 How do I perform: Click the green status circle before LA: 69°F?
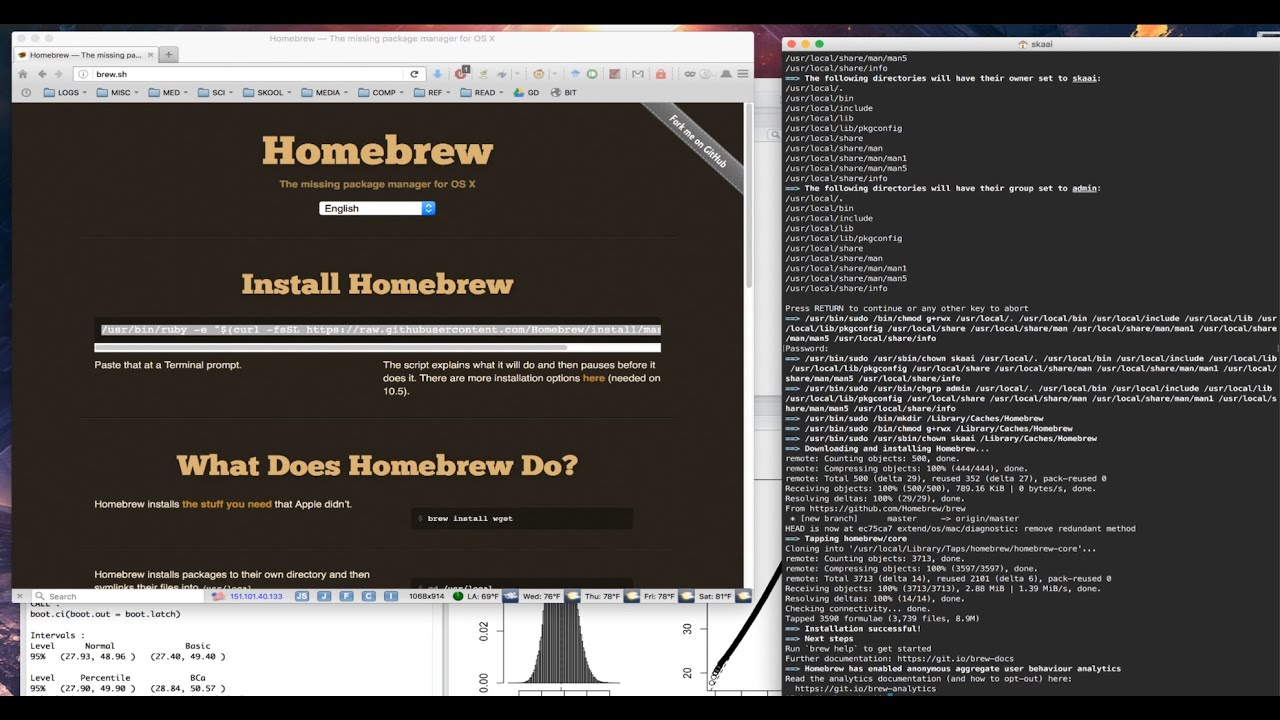[x=458, y=596]
